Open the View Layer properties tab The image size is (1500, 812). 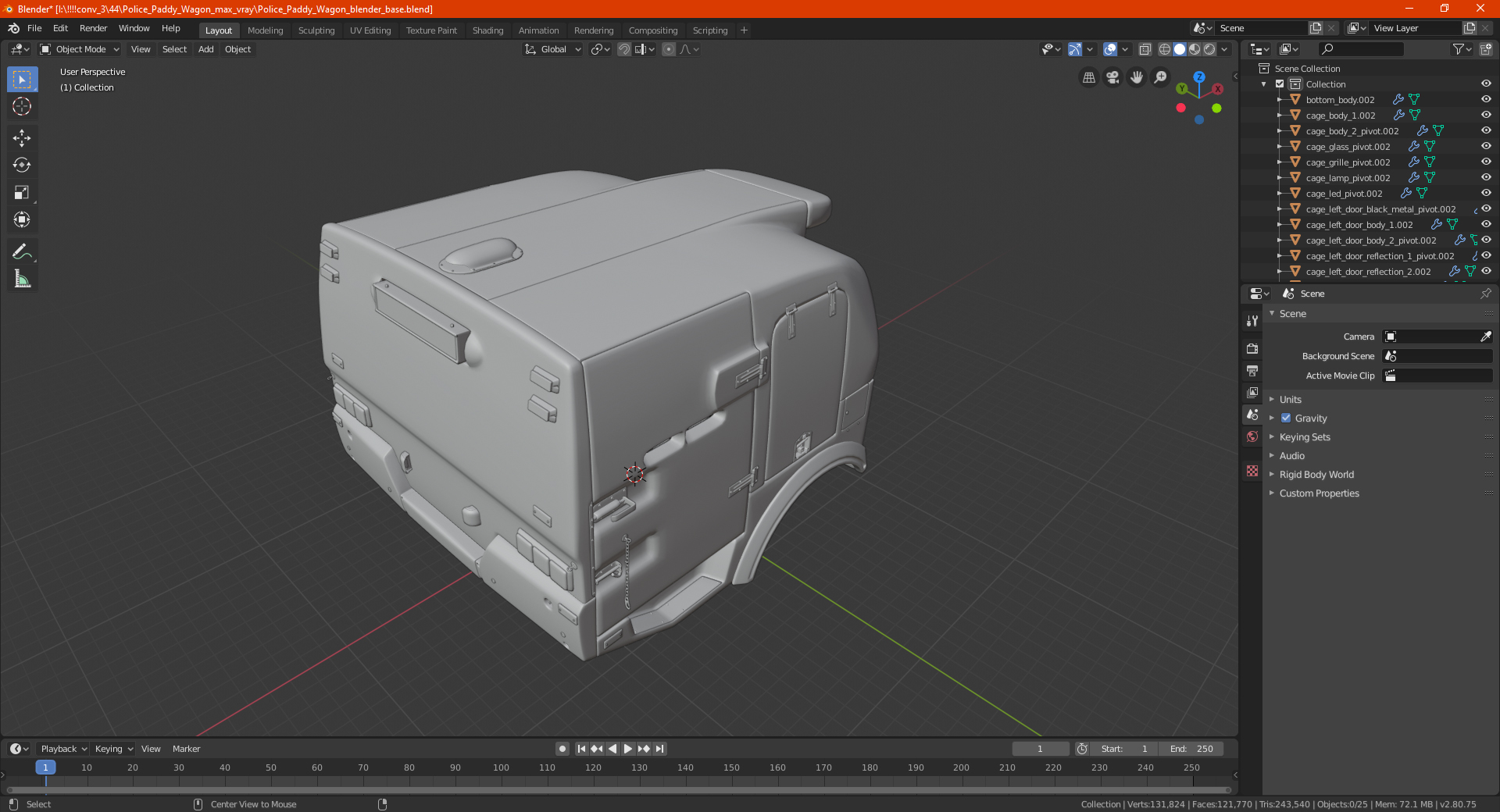[x=1252, y=392]
